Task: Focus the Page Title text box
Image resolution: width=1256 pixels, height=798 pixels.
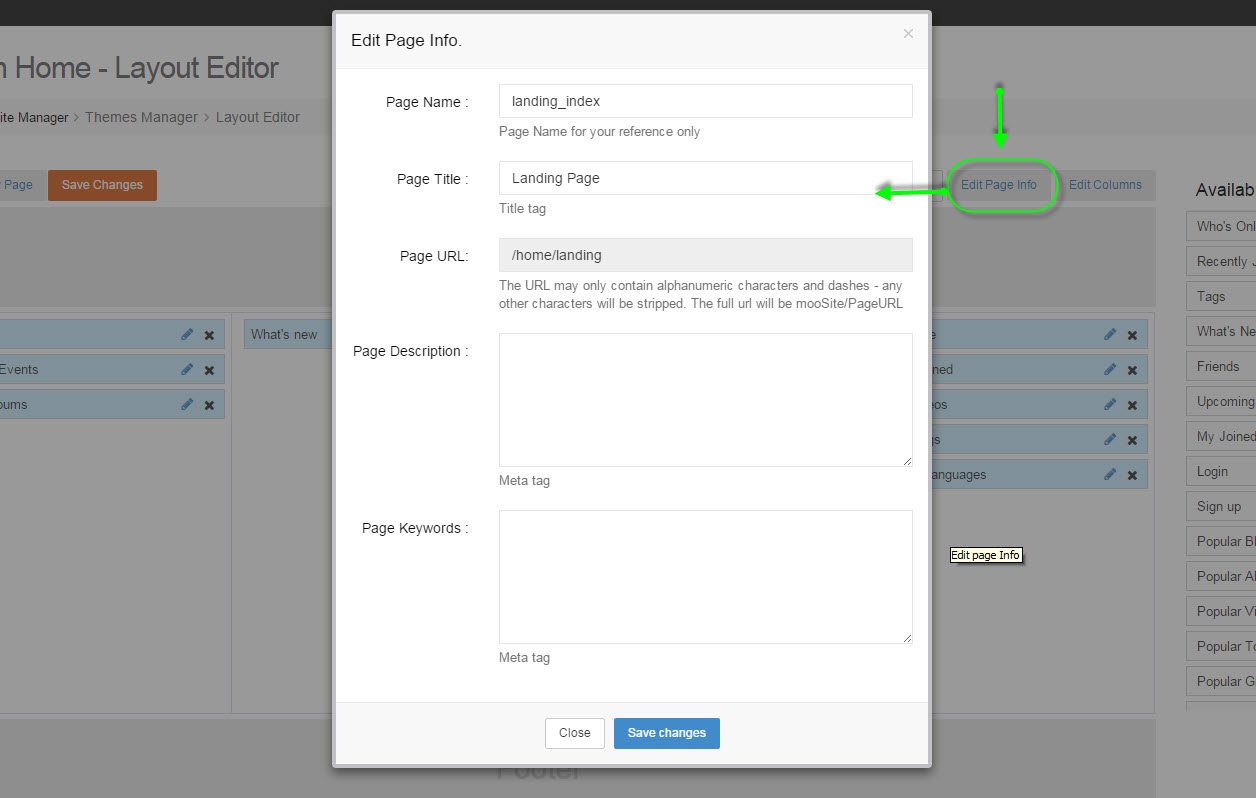Action: pyautogui.click(x=705, y=178)
